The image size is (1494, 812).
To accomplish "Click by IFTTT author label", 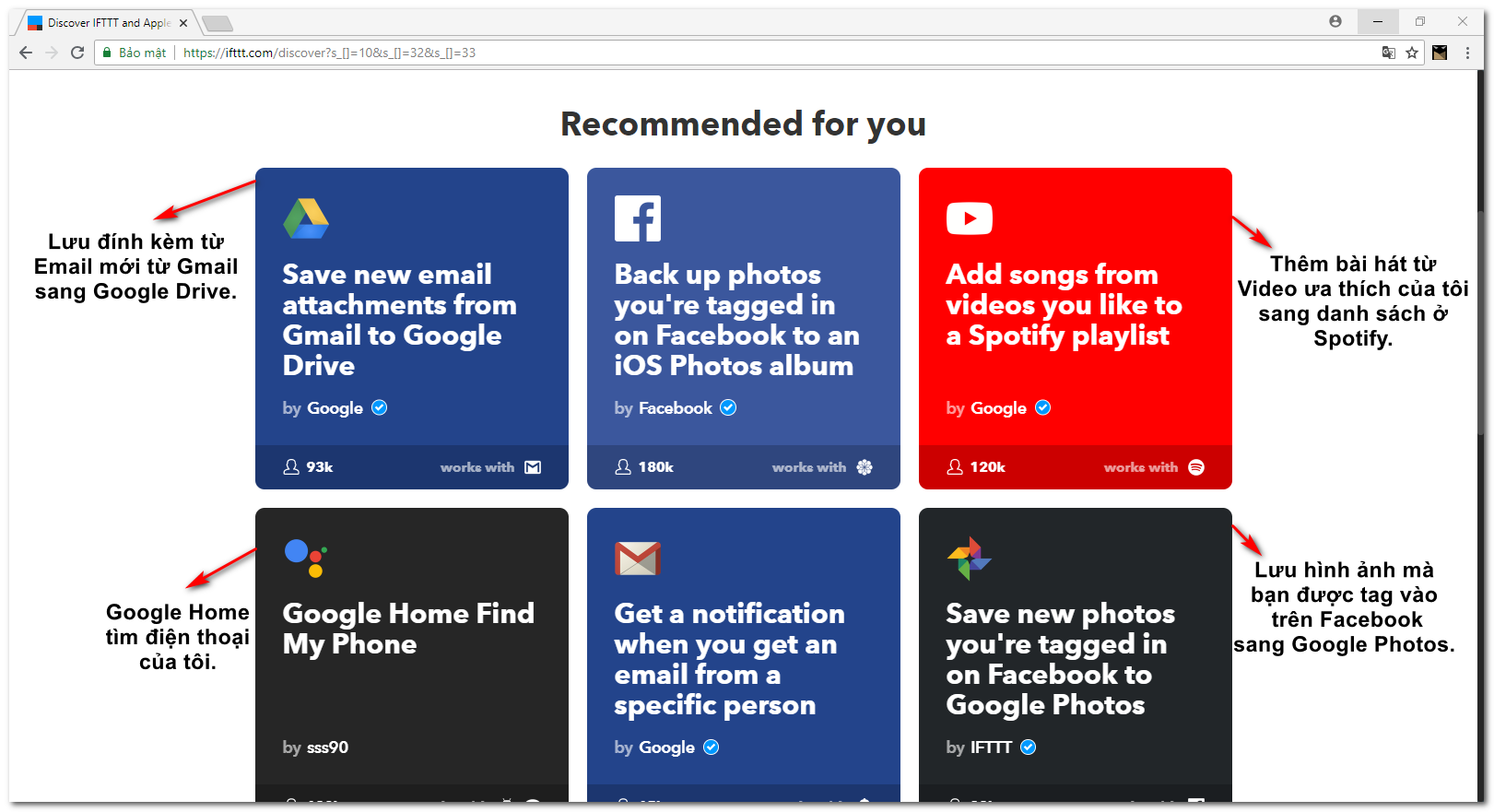I will coord(979,747).
